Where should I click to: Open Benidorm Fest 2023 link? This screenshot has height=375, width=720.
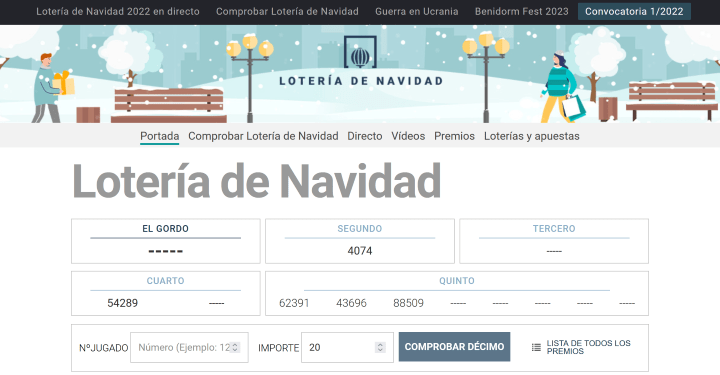pyautogui.click(x=521, y=11)
